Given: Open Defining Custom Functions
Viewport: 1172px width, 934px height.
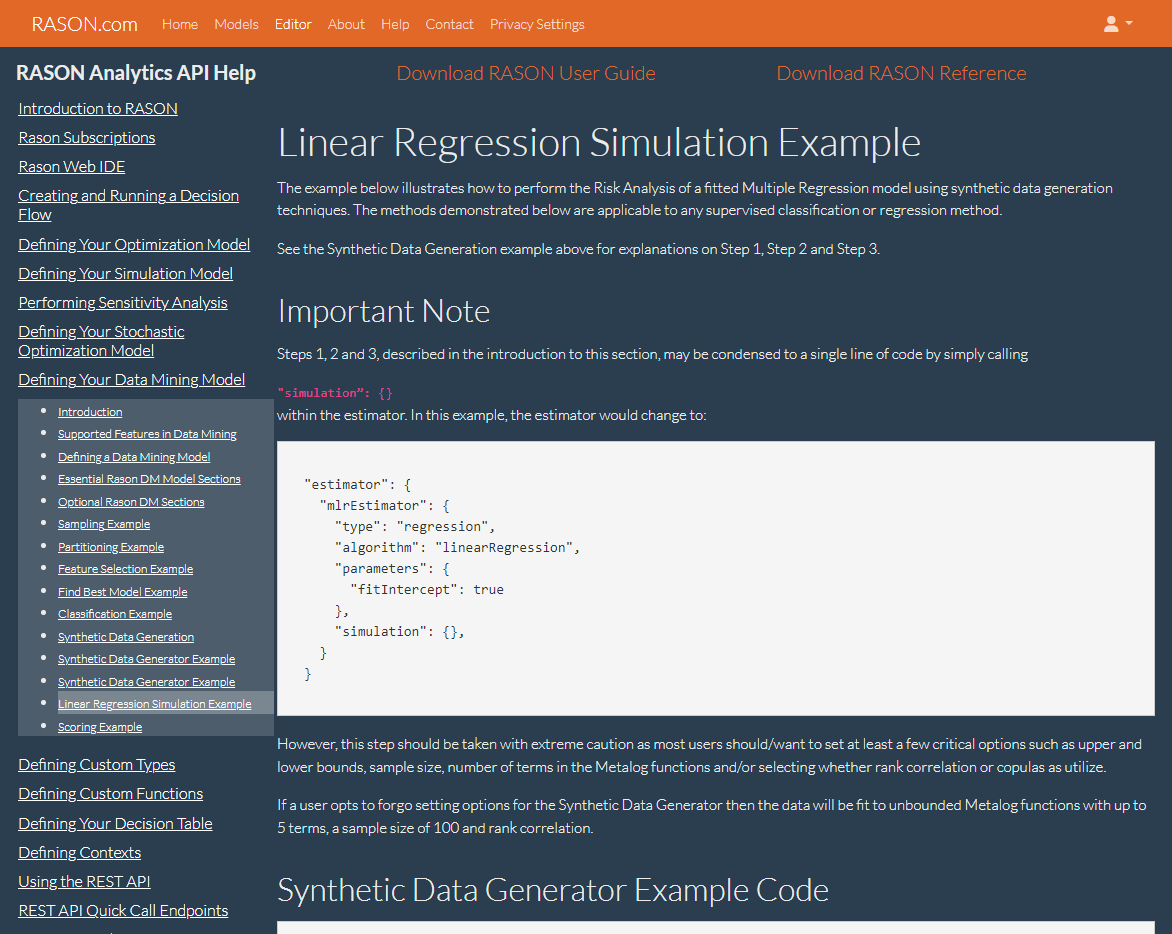Looking at the screenshot, I should point(111,794).
